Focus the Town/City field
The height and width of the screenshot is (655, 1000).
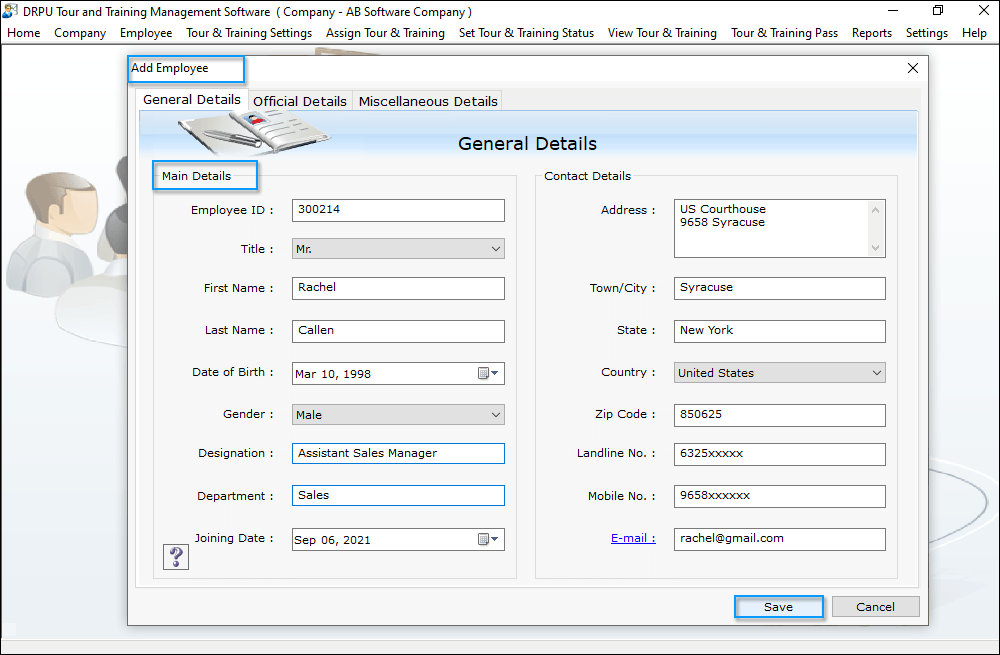click(779, 288)
